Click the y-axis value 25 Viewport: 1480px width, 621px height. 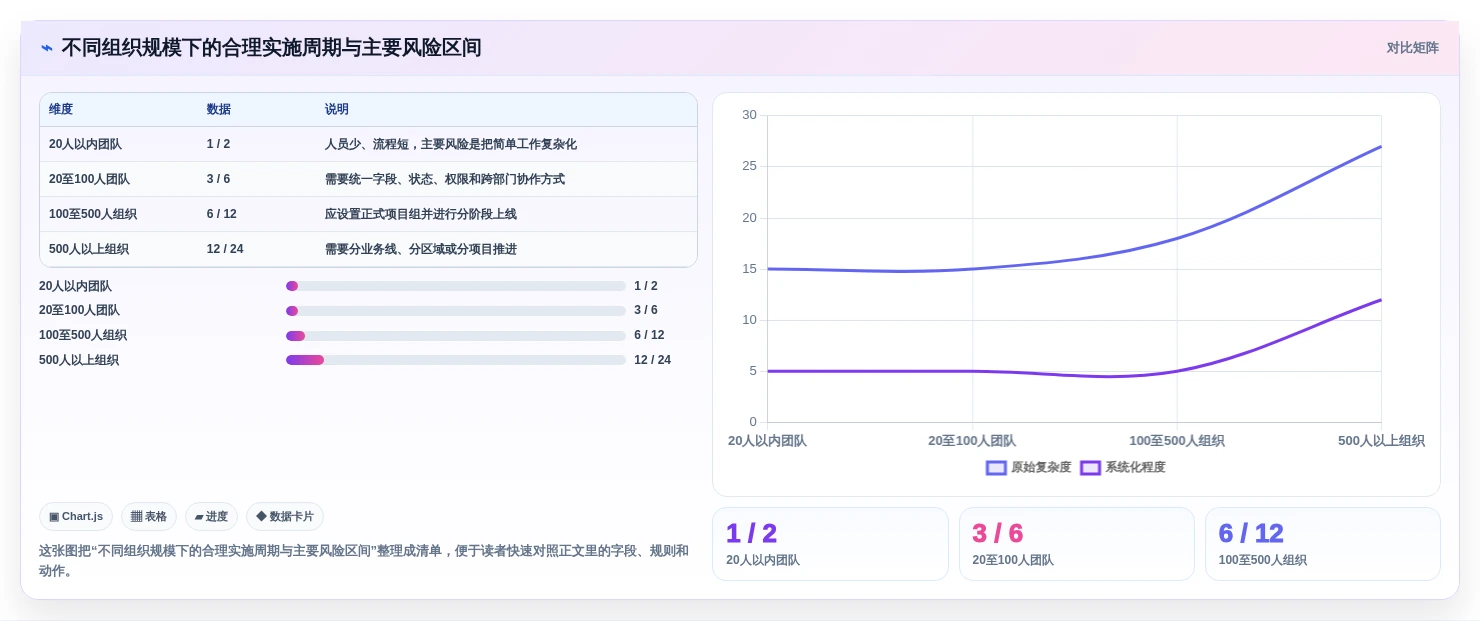tap(749, 166)
